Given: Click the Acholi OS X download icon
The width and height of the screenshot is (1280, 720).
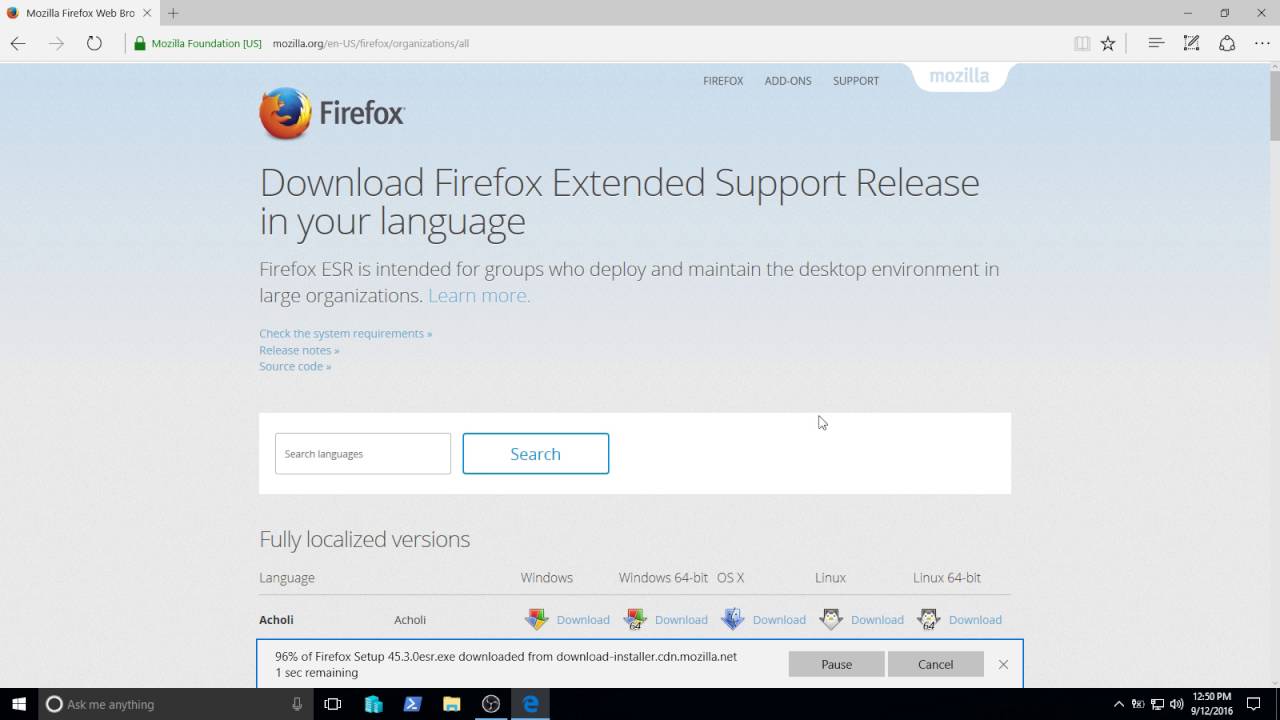Looking at the screenshot, I should click(x=733, y=619).
